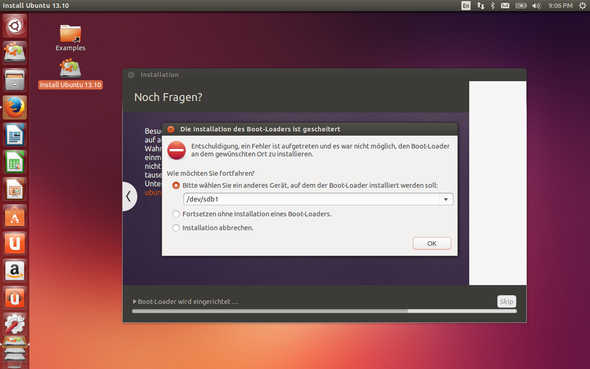The width and height of the screenshot is (590, 369).
Task: Open the Ubuntu Dash home launcher
Action: 15,26
